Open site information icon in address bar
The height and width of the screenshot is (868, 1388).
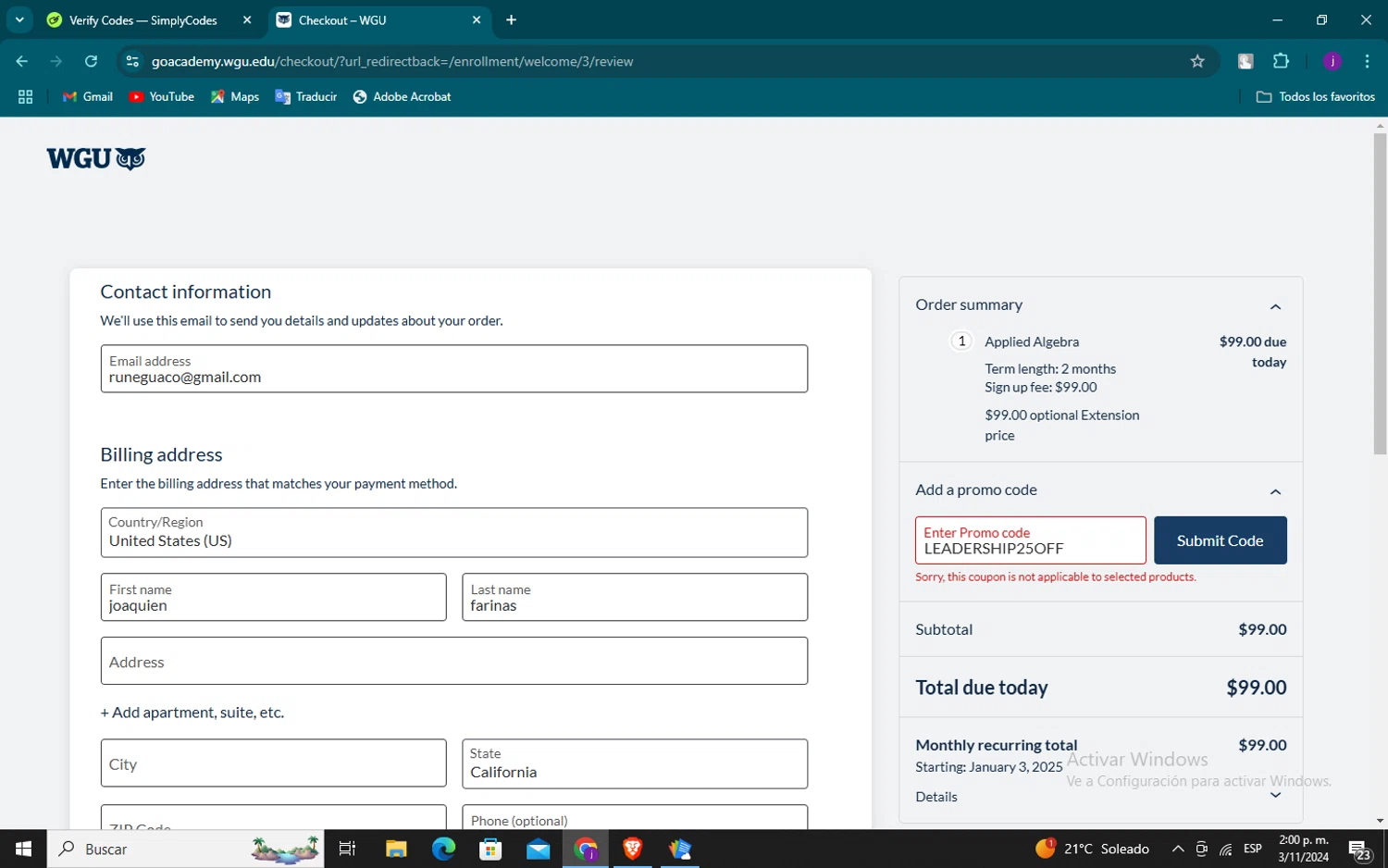(x=132, y=61)
